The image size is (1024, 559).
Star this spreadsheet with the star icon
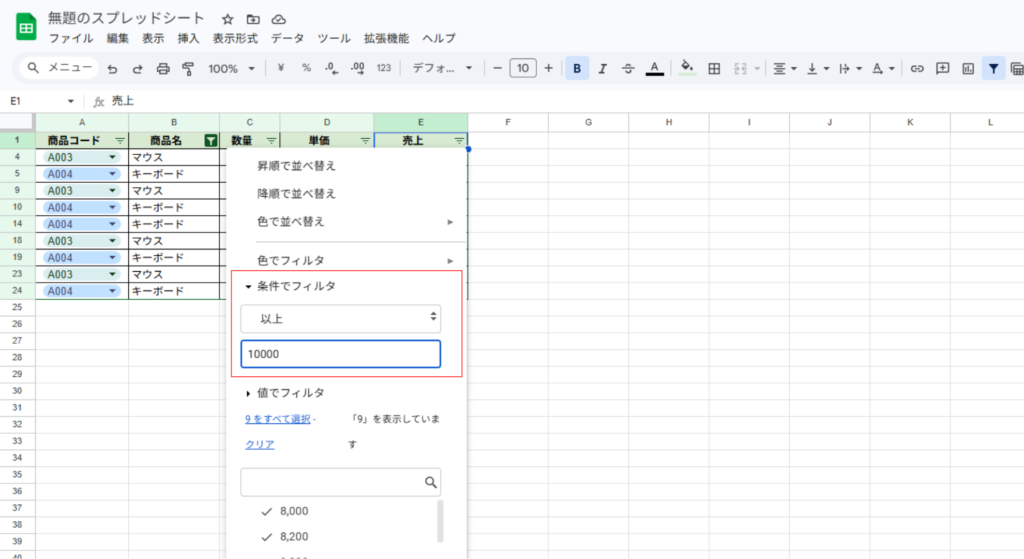(x=228, y=19)
